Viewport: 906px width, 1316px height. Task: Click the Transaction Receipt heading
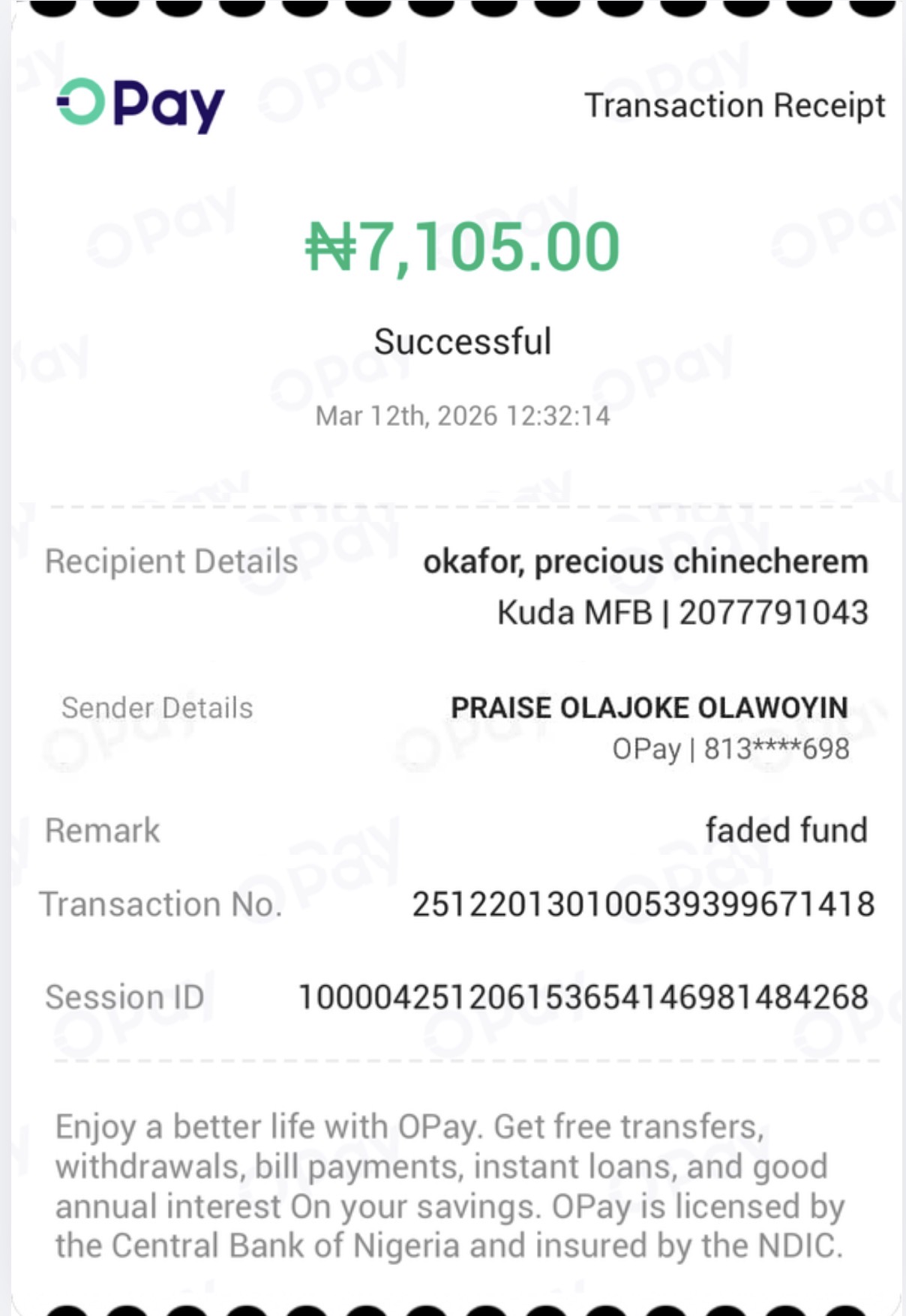734,106
